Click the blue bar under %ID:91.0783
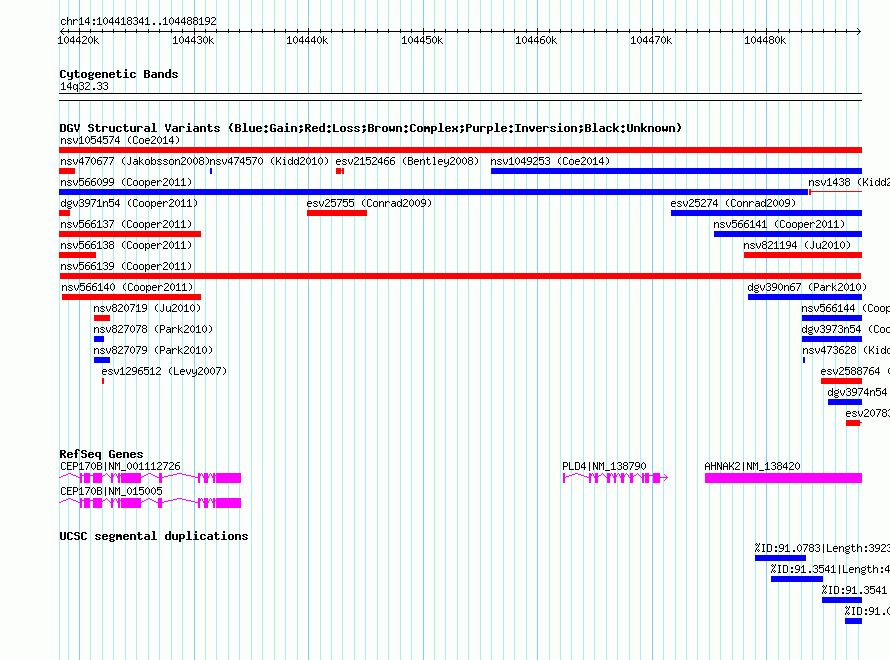Image resolution: width=890 pixels, height=660 pixels. [x=780, y=558]
